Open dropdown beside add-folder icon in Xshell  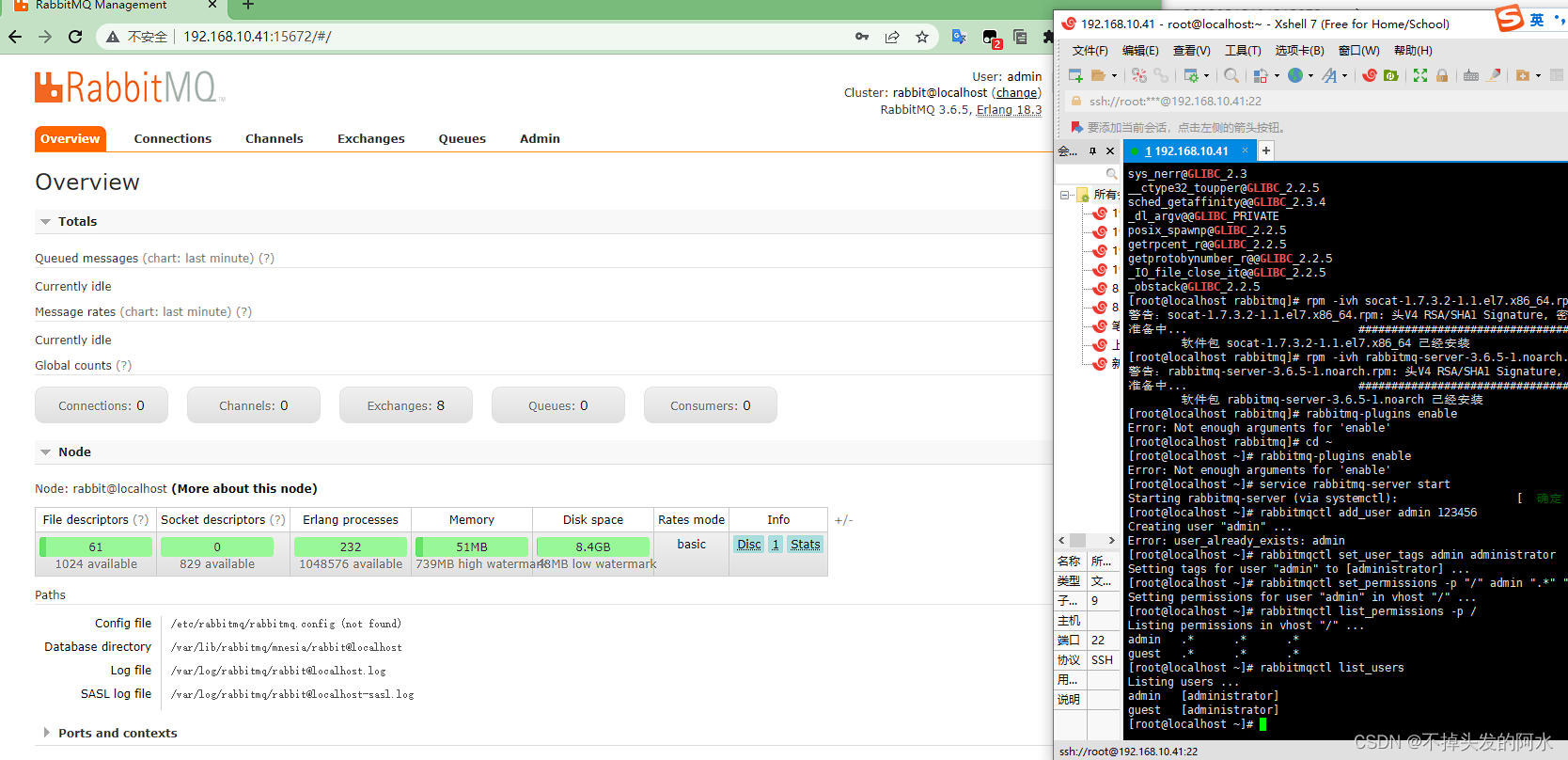pyautogui.click(x=1538, y=76)
